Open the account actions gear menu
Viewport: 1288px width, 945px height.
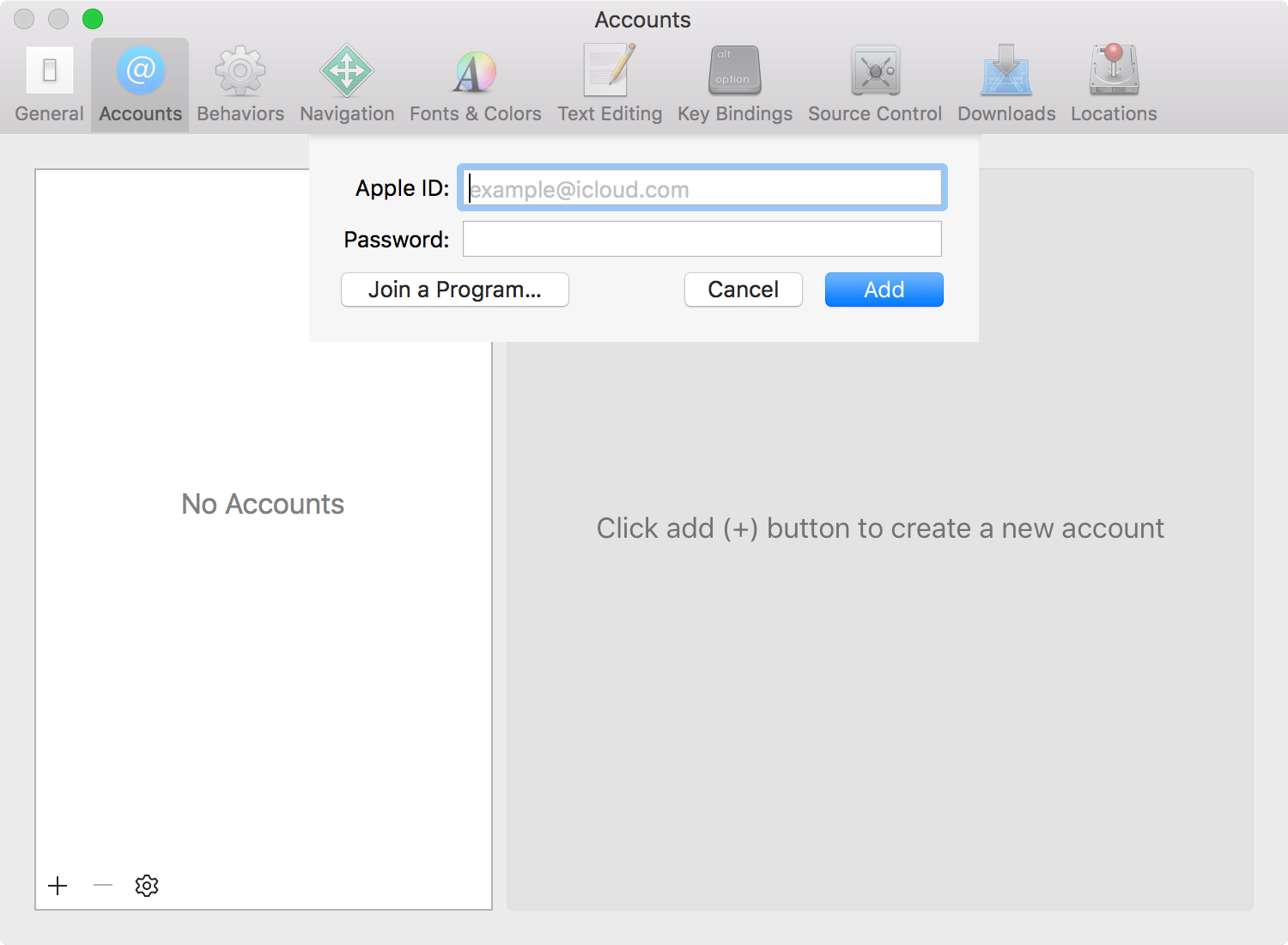(146, 886)
